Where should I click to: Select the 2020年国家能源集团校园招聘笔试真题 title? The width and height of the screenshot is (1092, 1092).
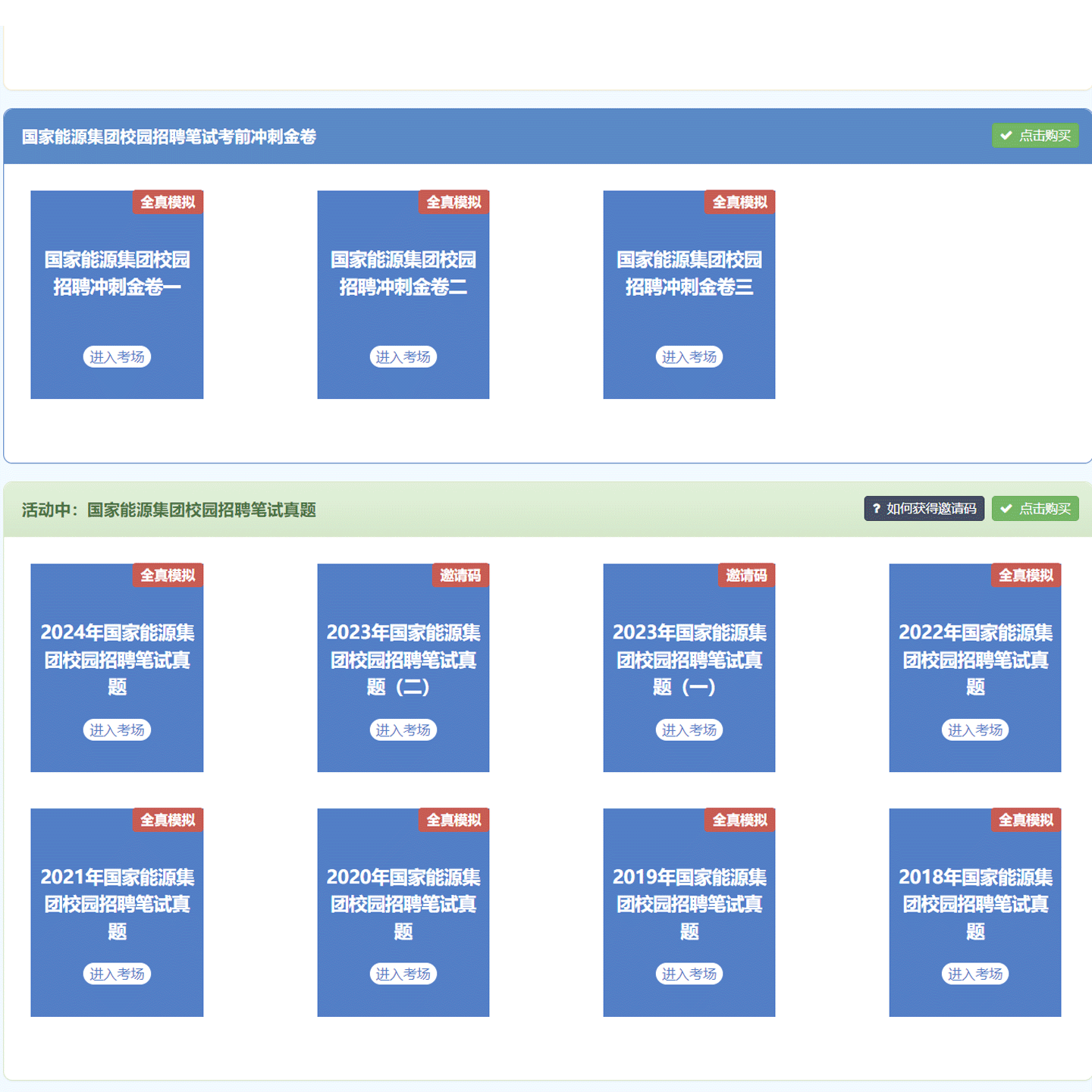pyautogui.click(x=403, y=904)
